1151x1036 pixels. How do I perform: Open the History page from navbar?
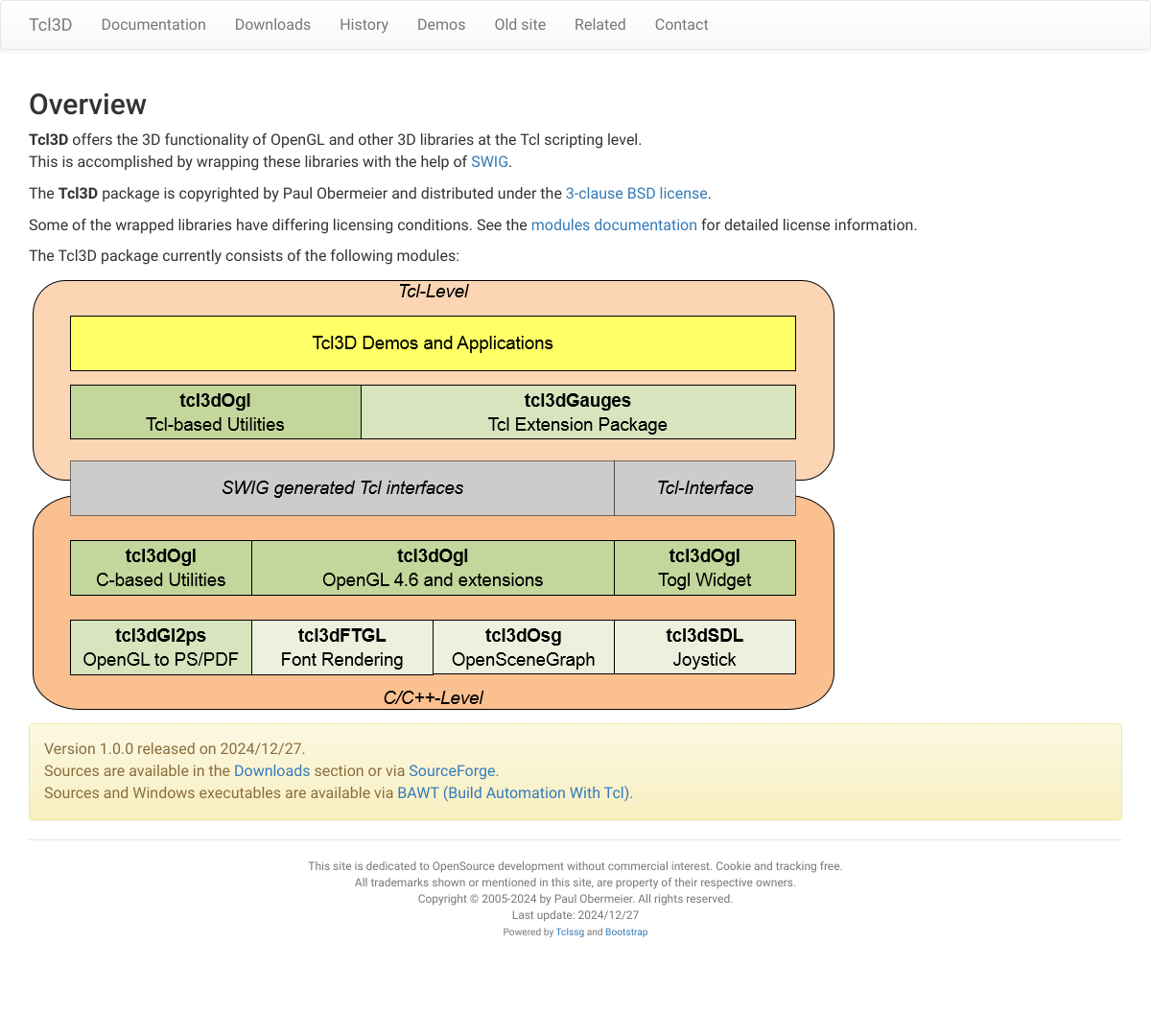pos(364,25)
